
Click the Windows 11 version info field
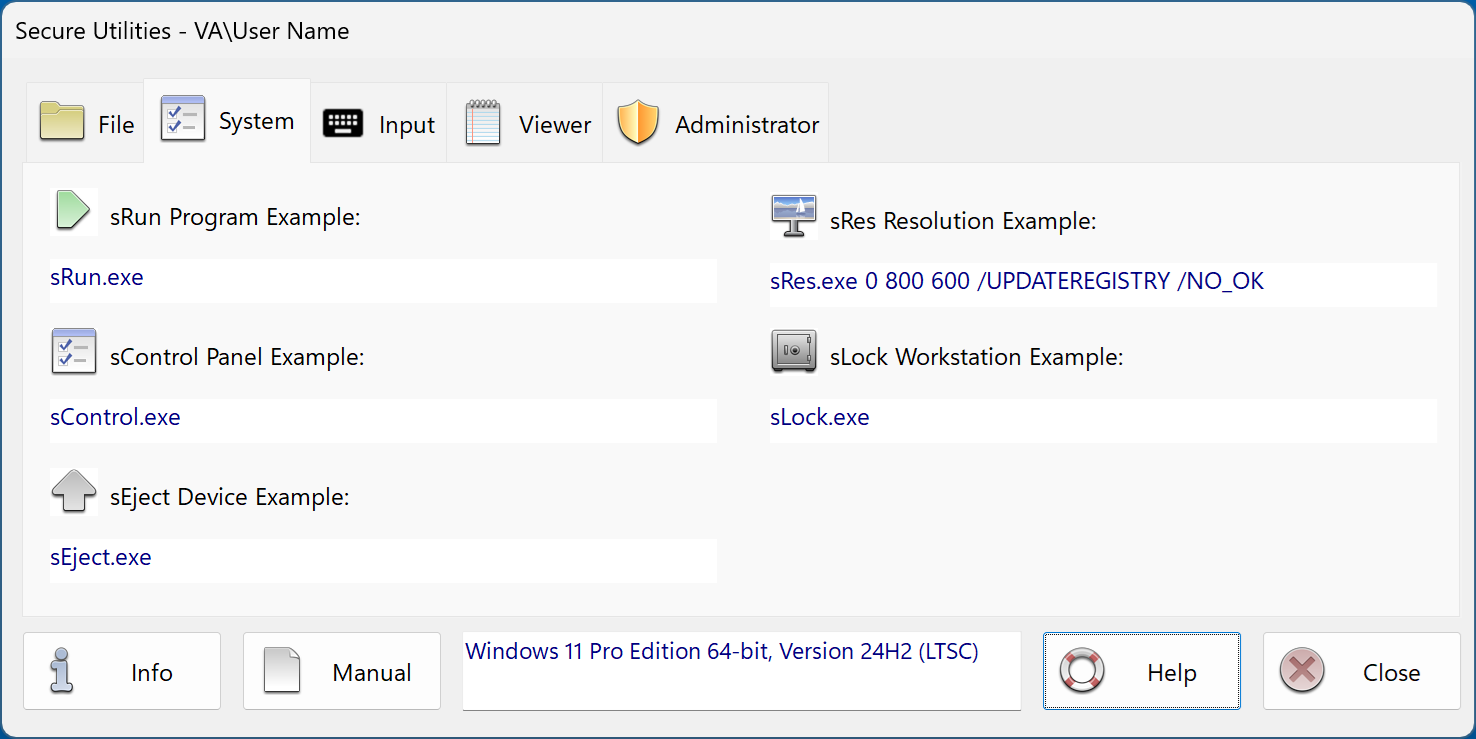[741, 671]
